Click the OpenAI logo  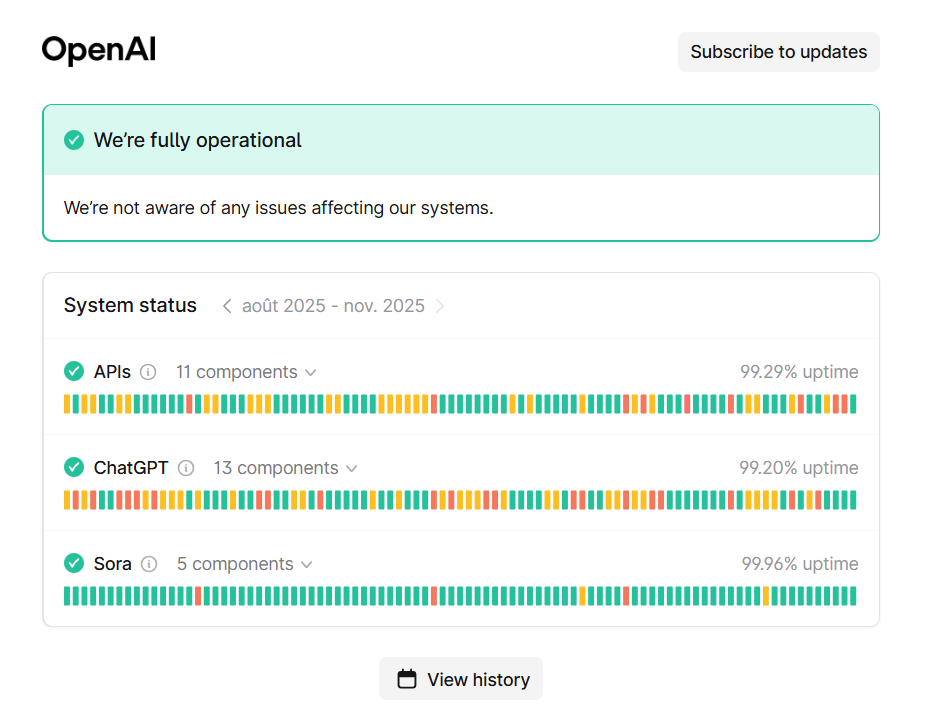[99, 50]
